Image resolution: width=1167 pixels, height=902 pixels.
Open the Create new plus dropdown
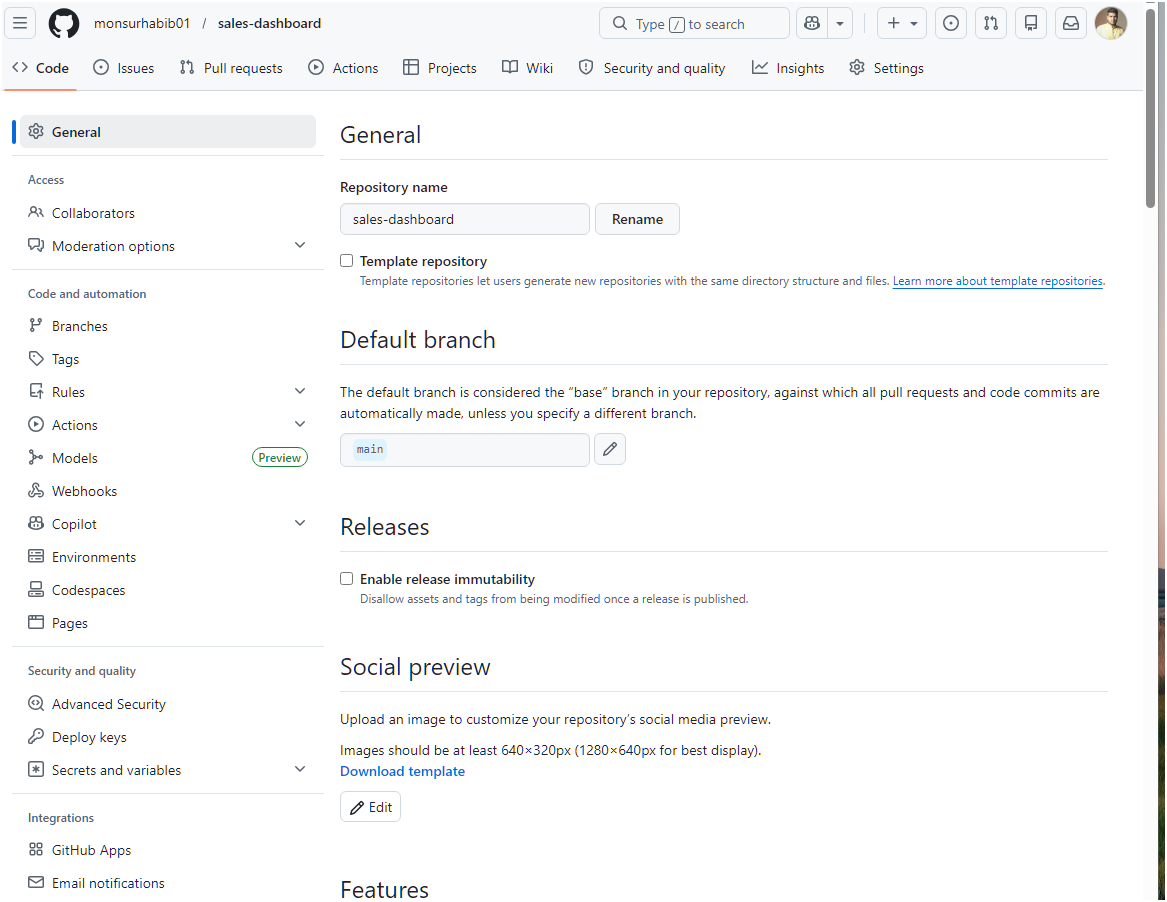tap(901, 23)
